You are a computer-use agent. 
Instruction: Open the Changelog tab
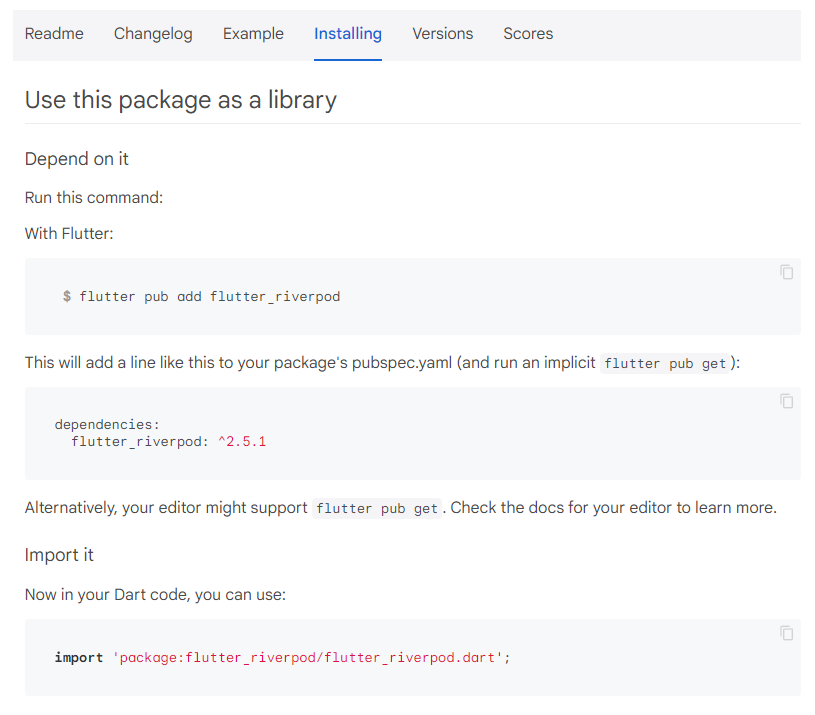click(153, 33)
